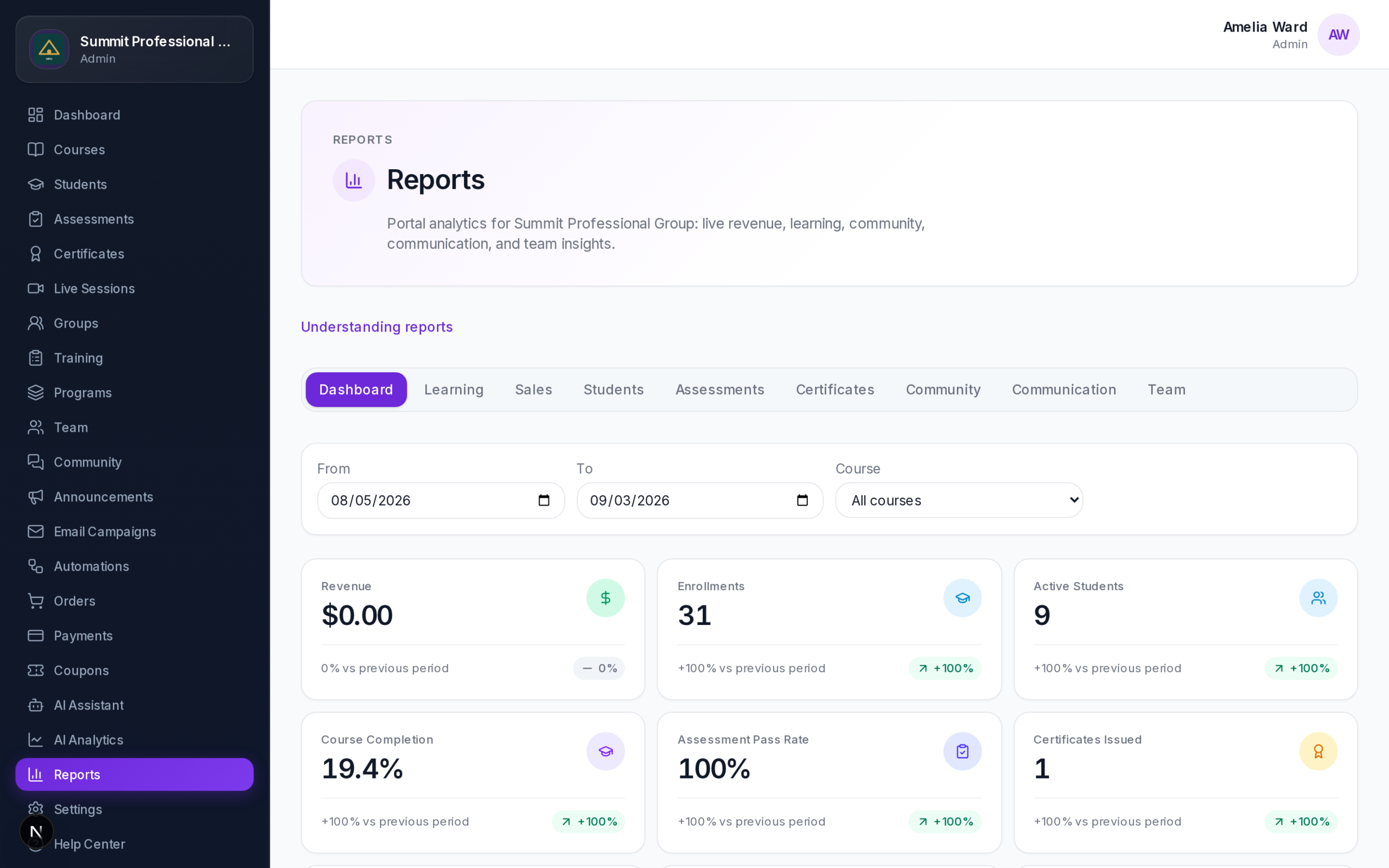The width and height of the screenshot is (1389, 868).
Task: Click the Assessments clipboard icon
Action: coord(36,219)
